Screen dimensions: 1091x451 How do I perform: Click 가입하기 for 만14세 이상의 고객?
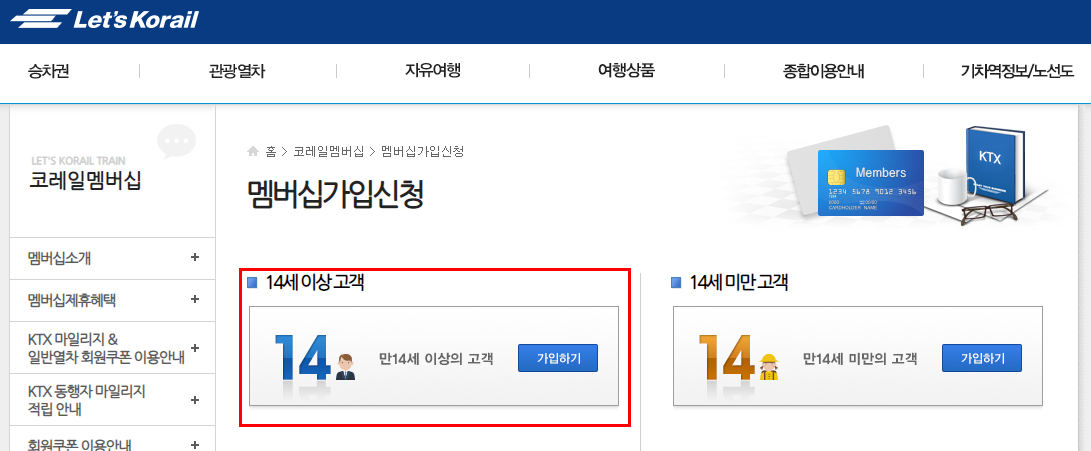click(x=558, y=358)
